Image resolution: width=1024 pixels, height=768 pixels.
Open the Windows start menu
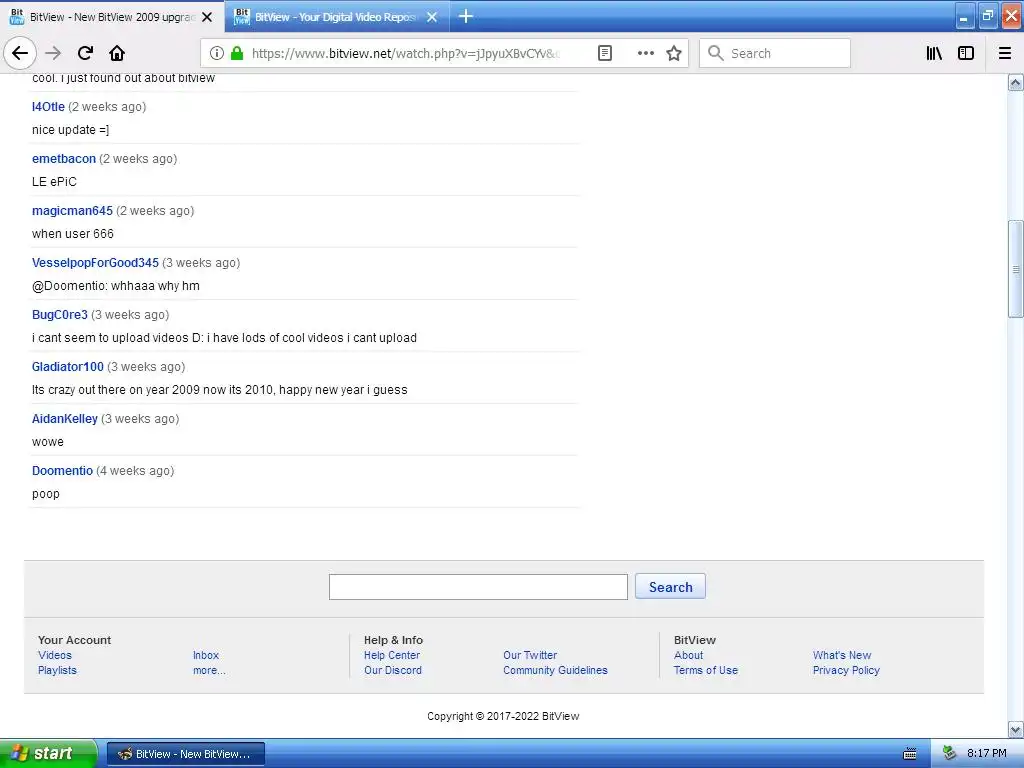tap(48, 754)
